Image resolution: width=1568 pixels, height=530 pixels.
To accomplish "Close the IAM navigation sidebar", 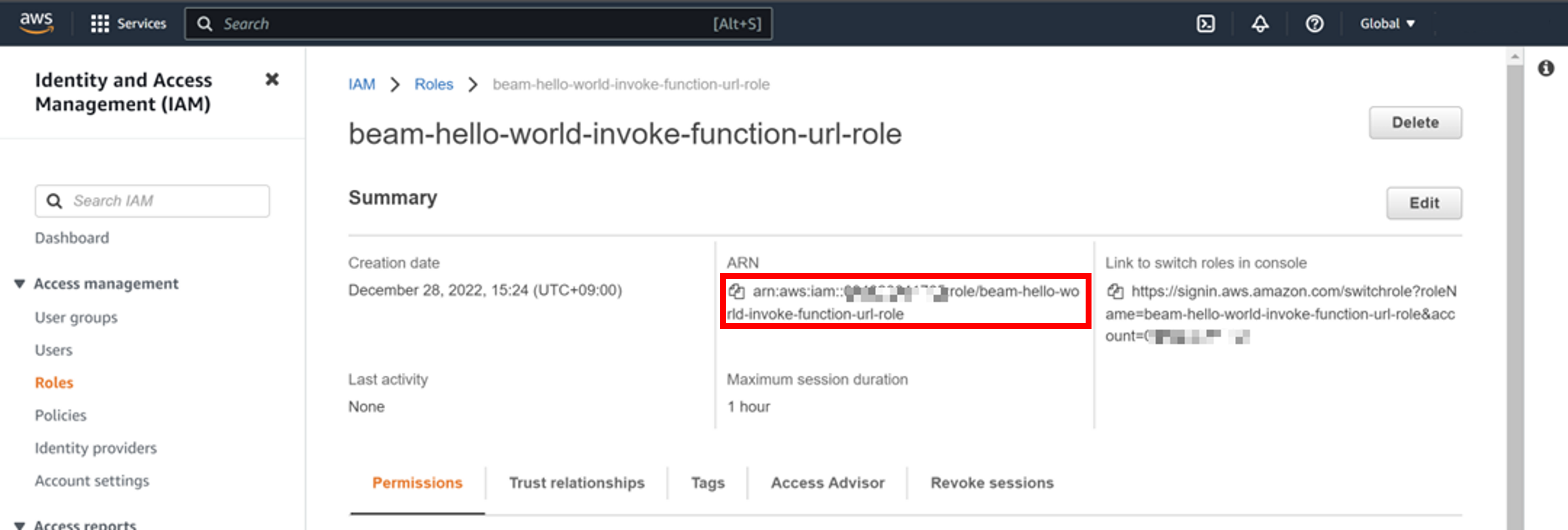I will pos(272,80).
